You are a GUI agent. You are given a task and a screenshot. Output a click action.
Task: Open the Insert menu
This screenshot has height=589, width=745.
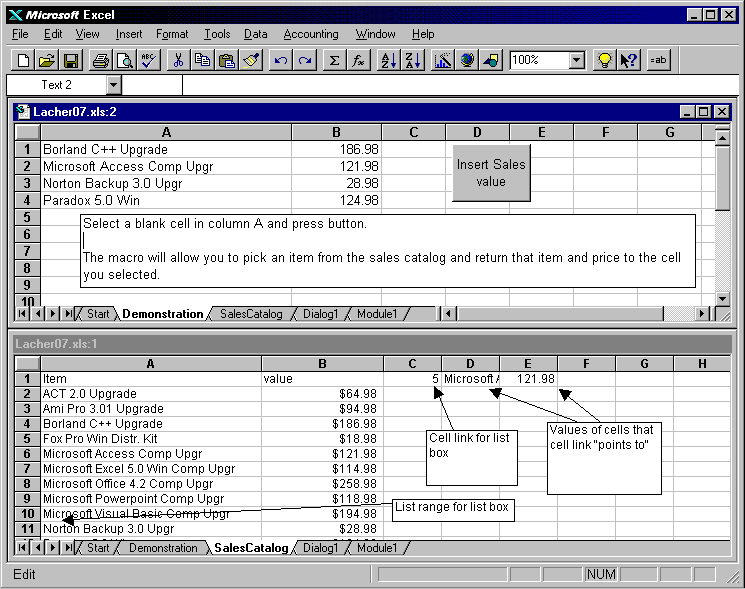pyautogui.click(x=129, y=34)
